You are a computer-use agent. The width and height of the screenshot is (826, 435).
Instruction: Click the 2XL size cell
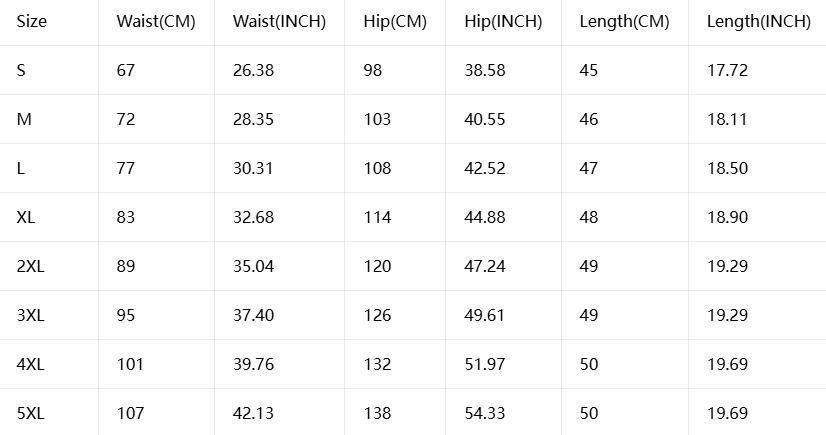click(x=31, y=266)
